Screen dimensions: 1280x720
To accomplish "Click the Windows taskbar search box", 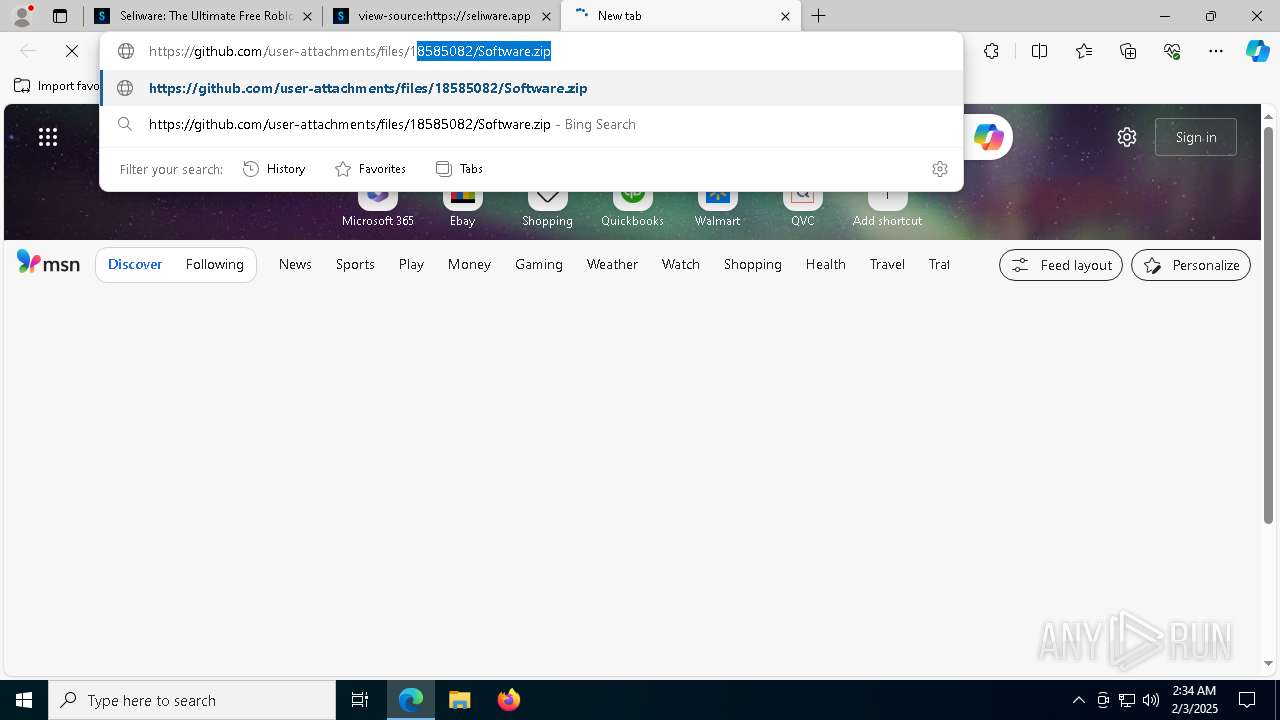I will pyautogui.click(x=192, y=700).
